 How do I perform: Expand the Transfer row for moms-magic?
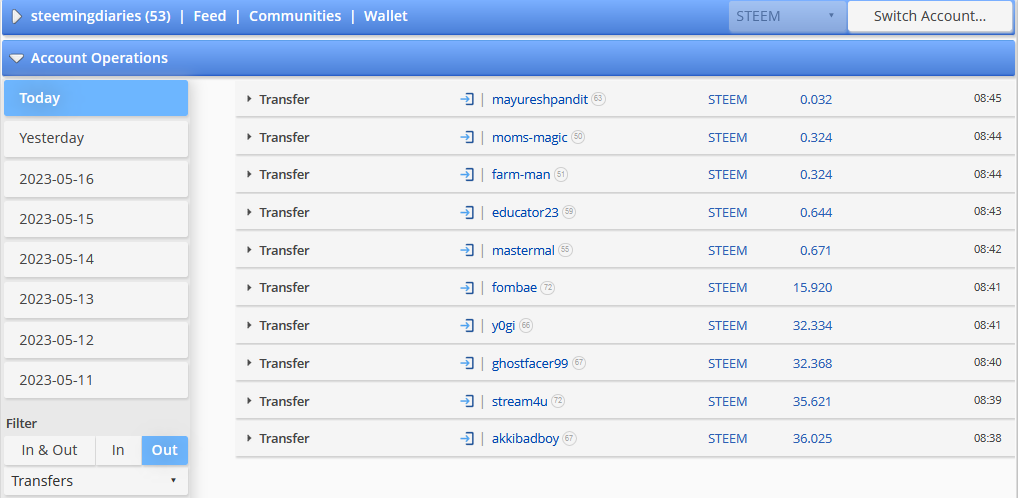coord(249,137)
